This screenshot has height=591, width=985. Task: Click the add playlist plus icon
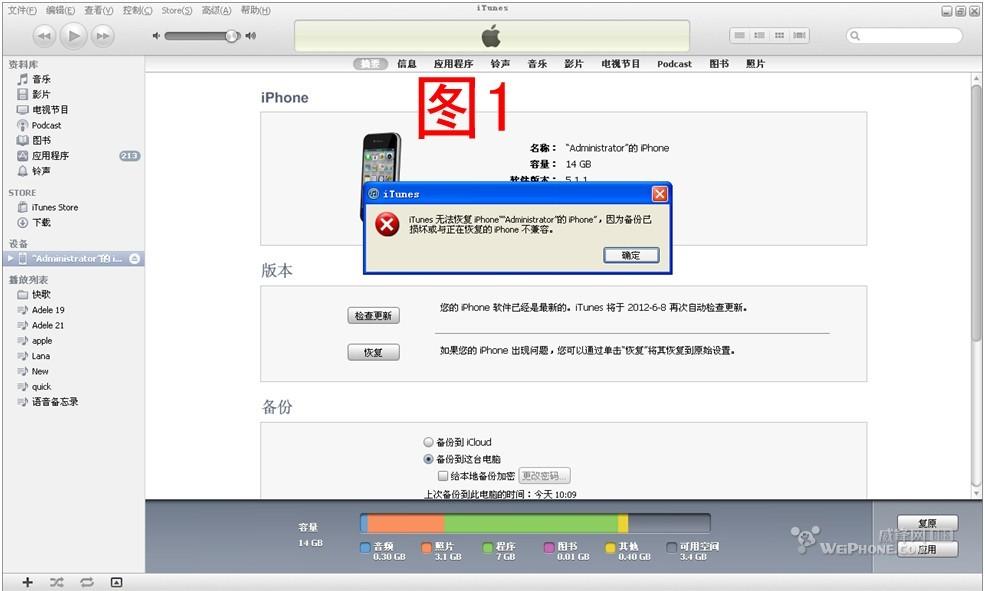pyautogui.click(x=28, y=582)
